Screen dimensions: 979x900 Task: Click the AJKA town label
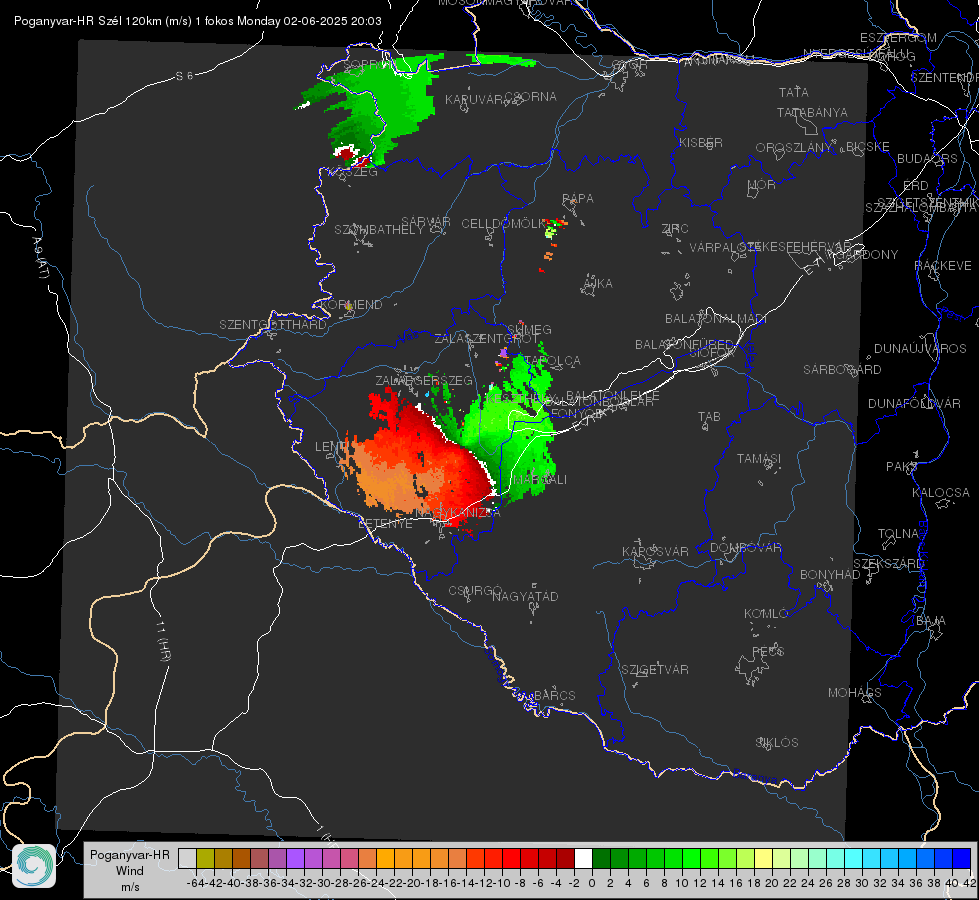[598, 284]
